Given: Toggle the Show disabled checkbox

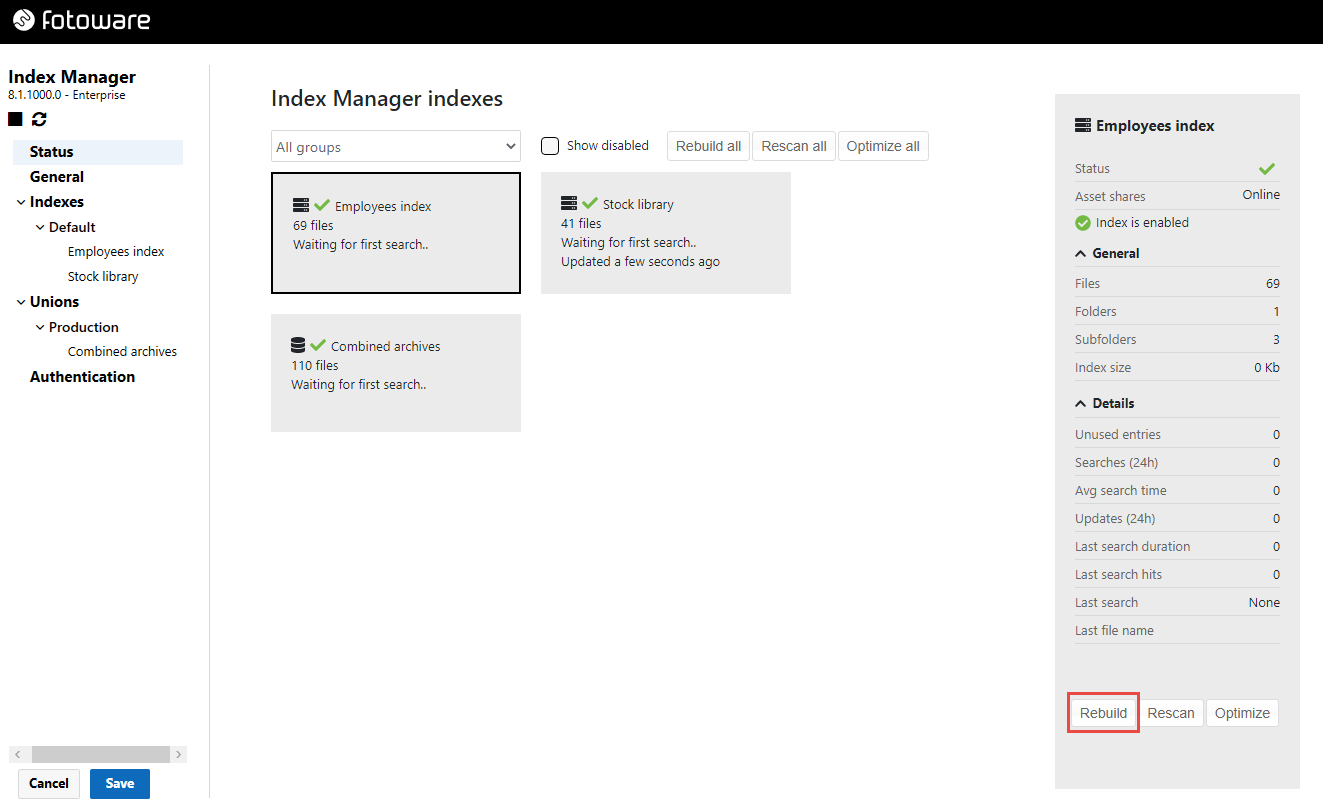Looking at the screenshot, I should (x=550, y=146).
